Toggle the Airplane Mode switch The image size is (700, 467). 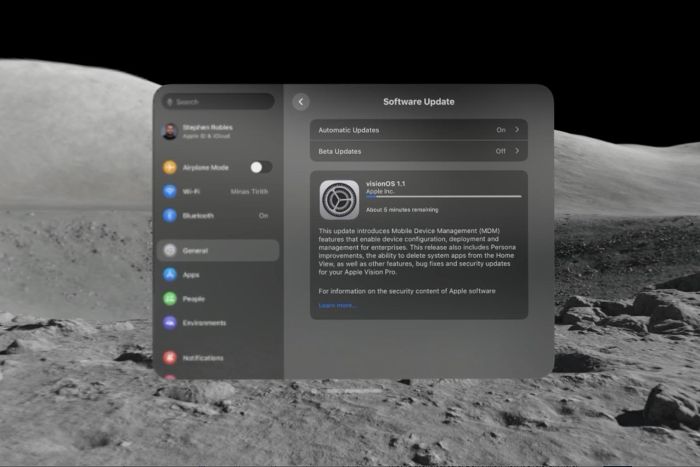pyautogui.click(x=260, y=167)
